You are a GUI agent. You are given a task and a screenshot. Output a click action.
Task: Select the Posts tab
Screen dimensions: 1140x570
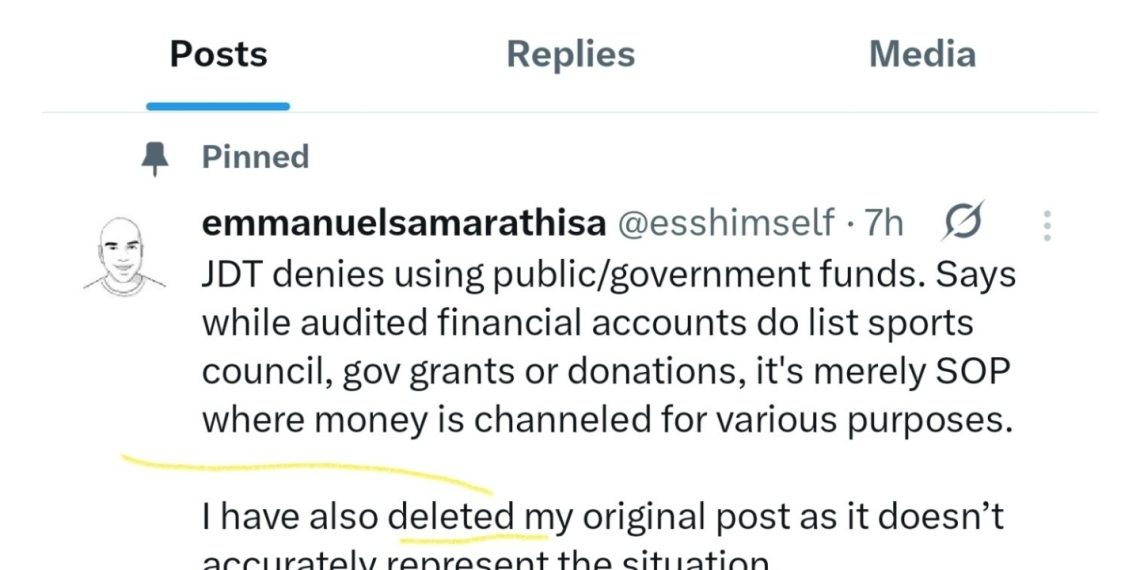click(x=218, y=54)
